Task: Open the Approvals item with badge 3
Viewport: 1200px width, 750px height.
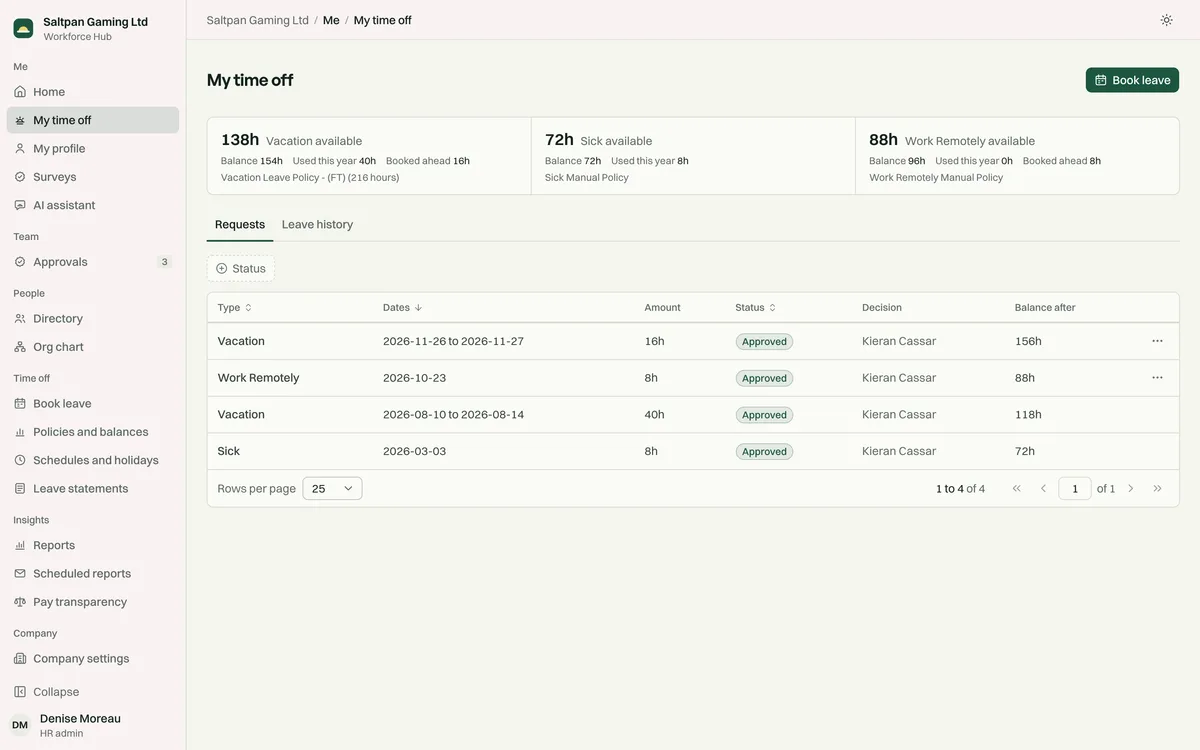Action: pyautogui.click(x=93, y=262)
